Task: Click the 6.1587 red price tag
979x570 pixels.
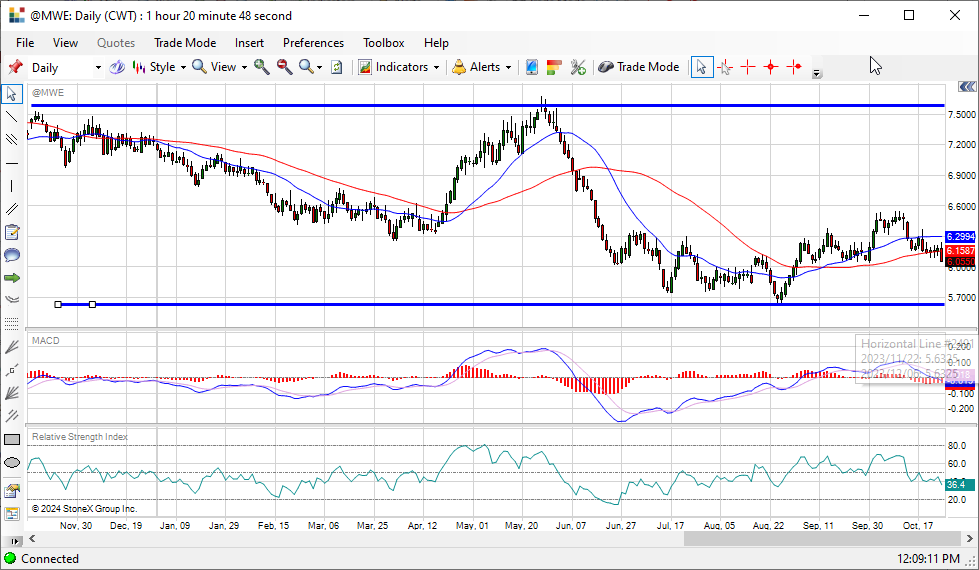Action: point(960,250)
